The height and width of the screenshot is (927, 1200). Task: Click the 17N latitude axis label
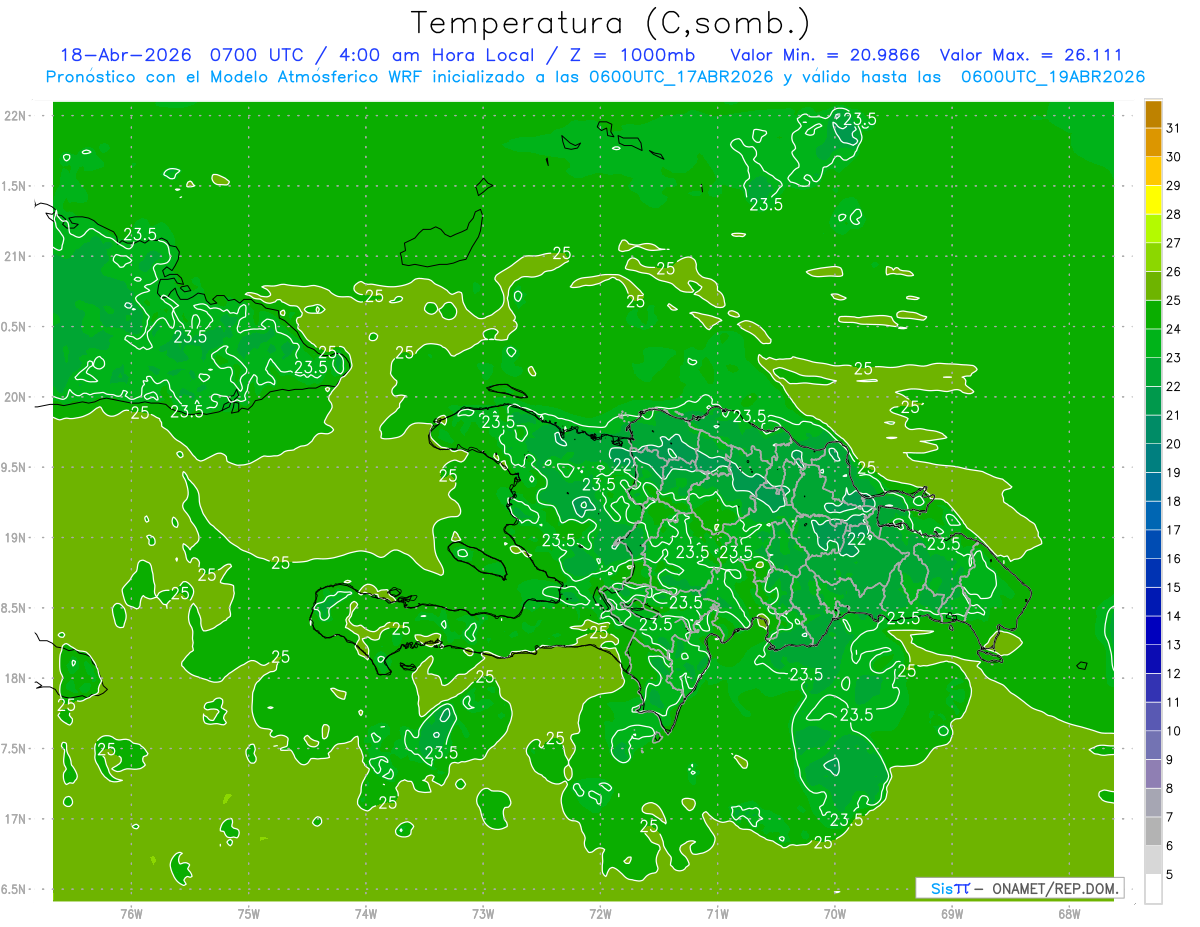(15, 819)
